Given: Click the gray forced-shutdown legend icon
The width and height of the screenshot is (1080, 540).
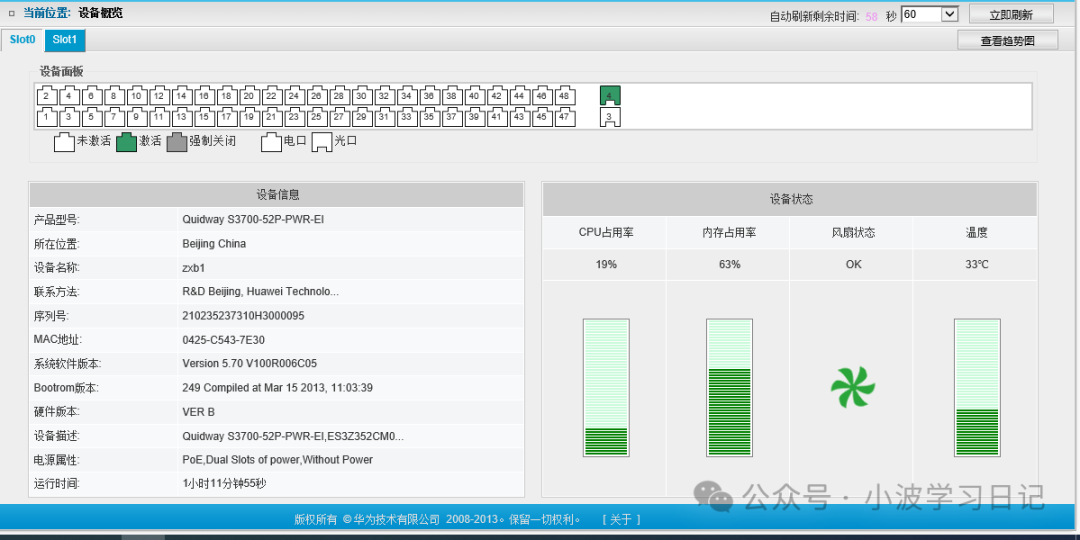Looking at the screenshot, I should (177, 142).
